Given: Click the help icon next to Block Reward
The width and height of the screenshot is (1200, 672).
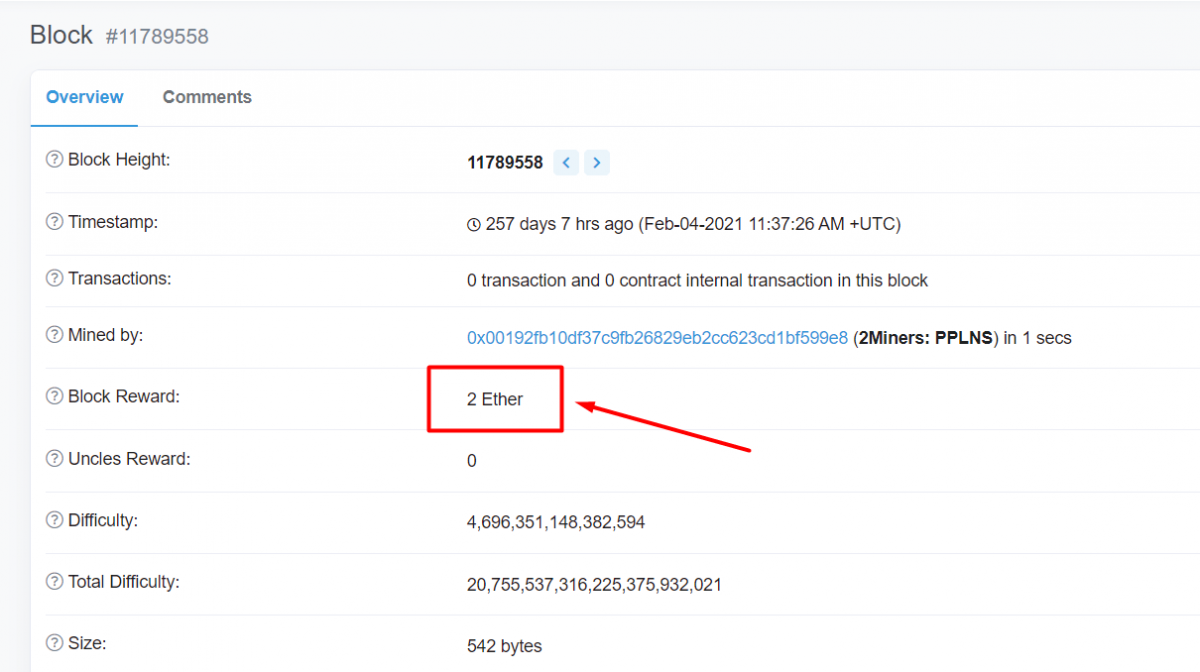Looking at the screenshot, I should click(53, 396).
